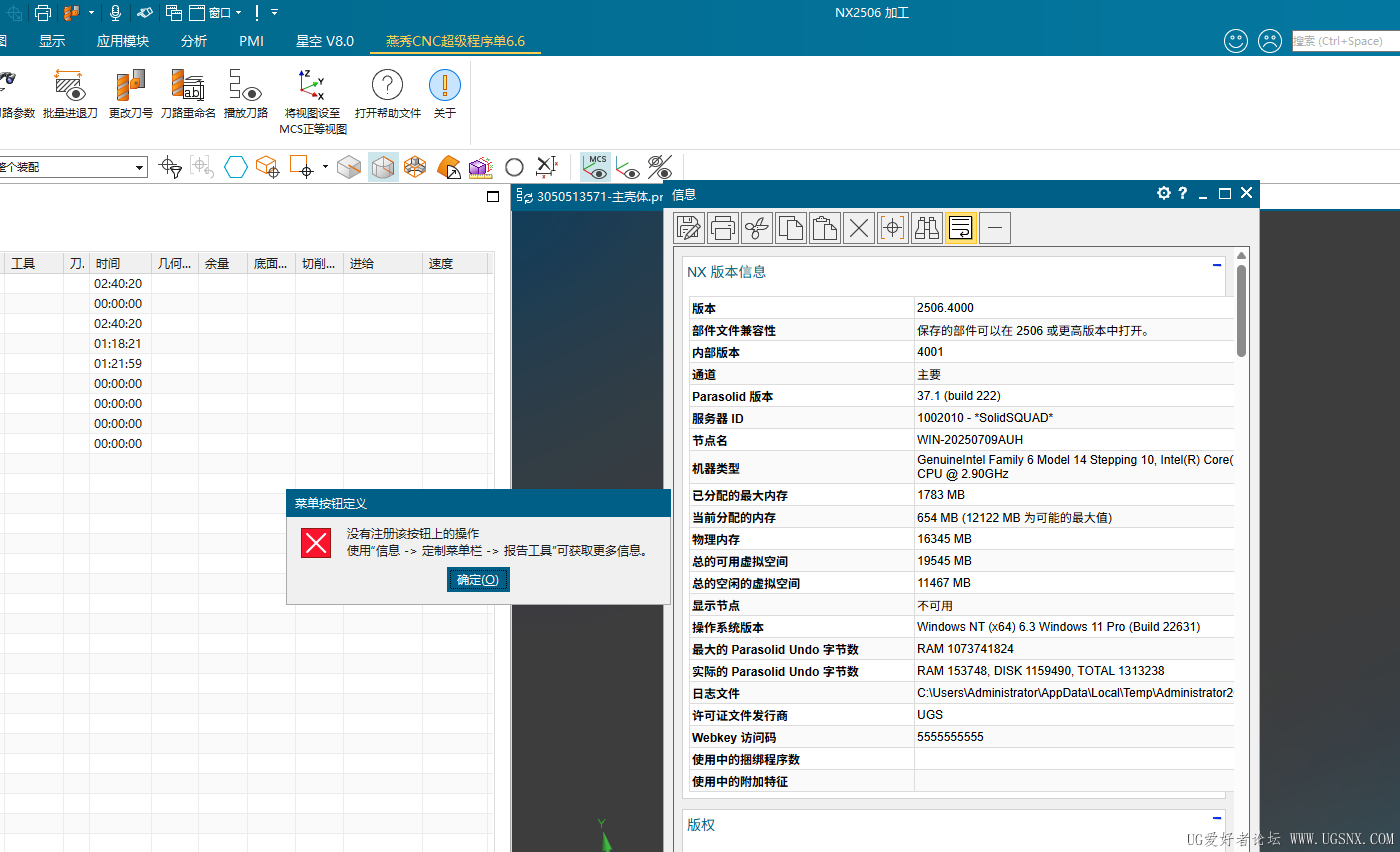Click the maximize square icon above operations table
The image size is (1400, 852).
coord(493,196)
